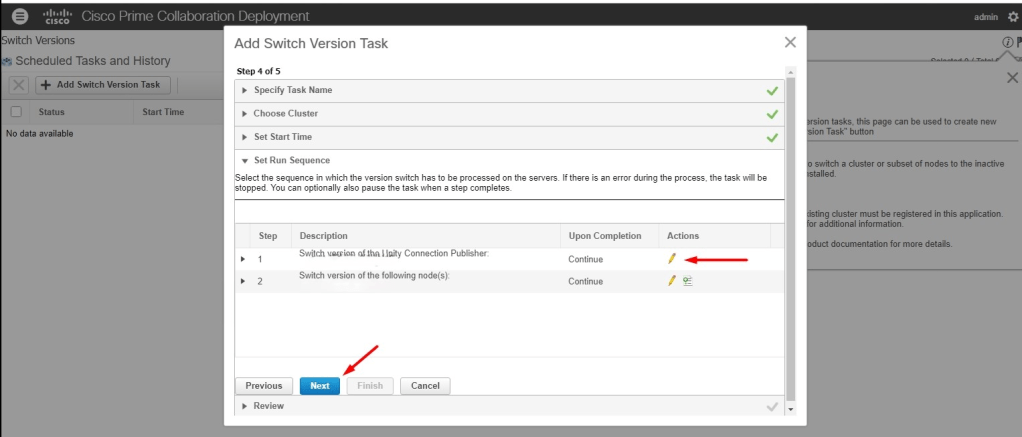Open the settings gear next to admin
Viewport: 1022px width, 437px height.
point(1012,17)
